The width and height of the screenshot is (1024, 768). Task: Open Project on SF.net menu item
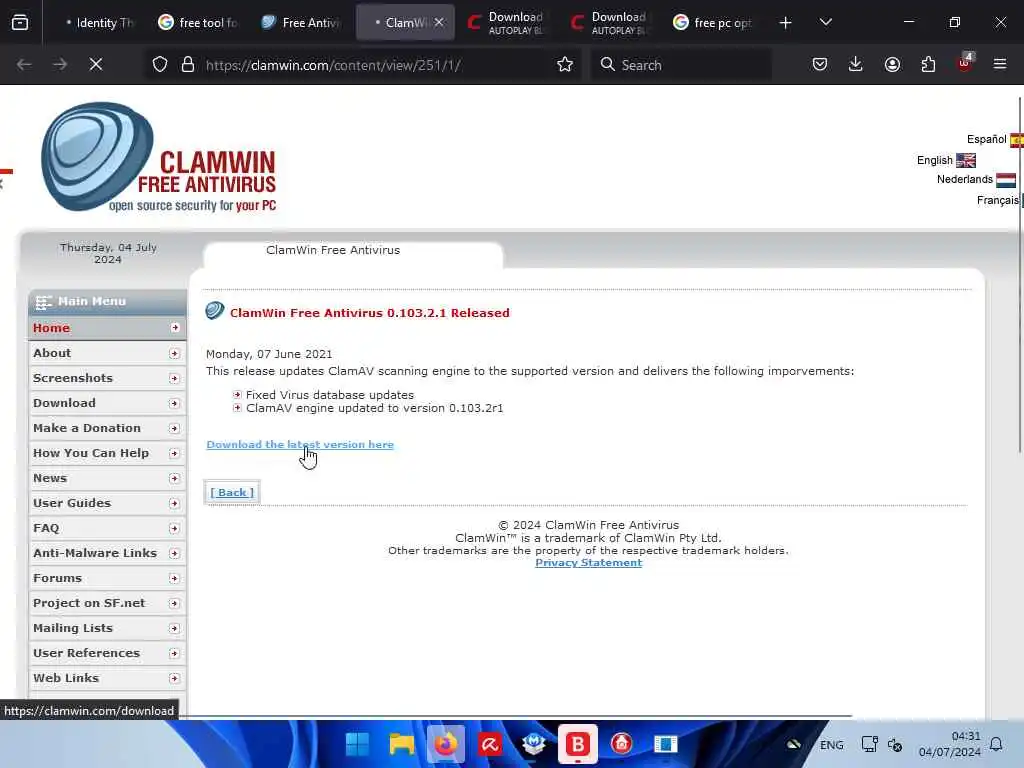point(107,603)
